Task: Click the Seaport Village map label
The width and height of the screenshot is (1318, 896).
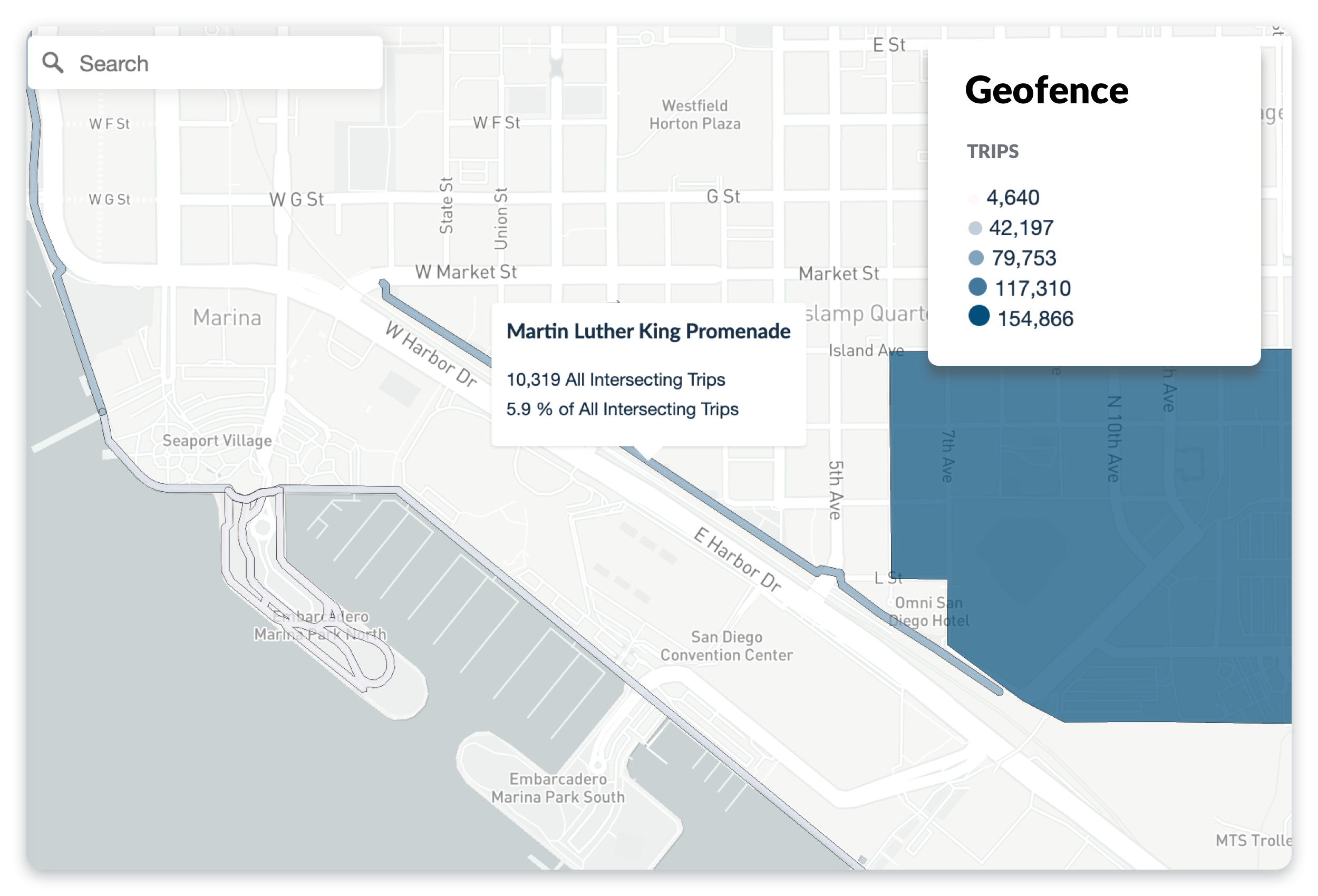Action: click(x=217, y=441)
